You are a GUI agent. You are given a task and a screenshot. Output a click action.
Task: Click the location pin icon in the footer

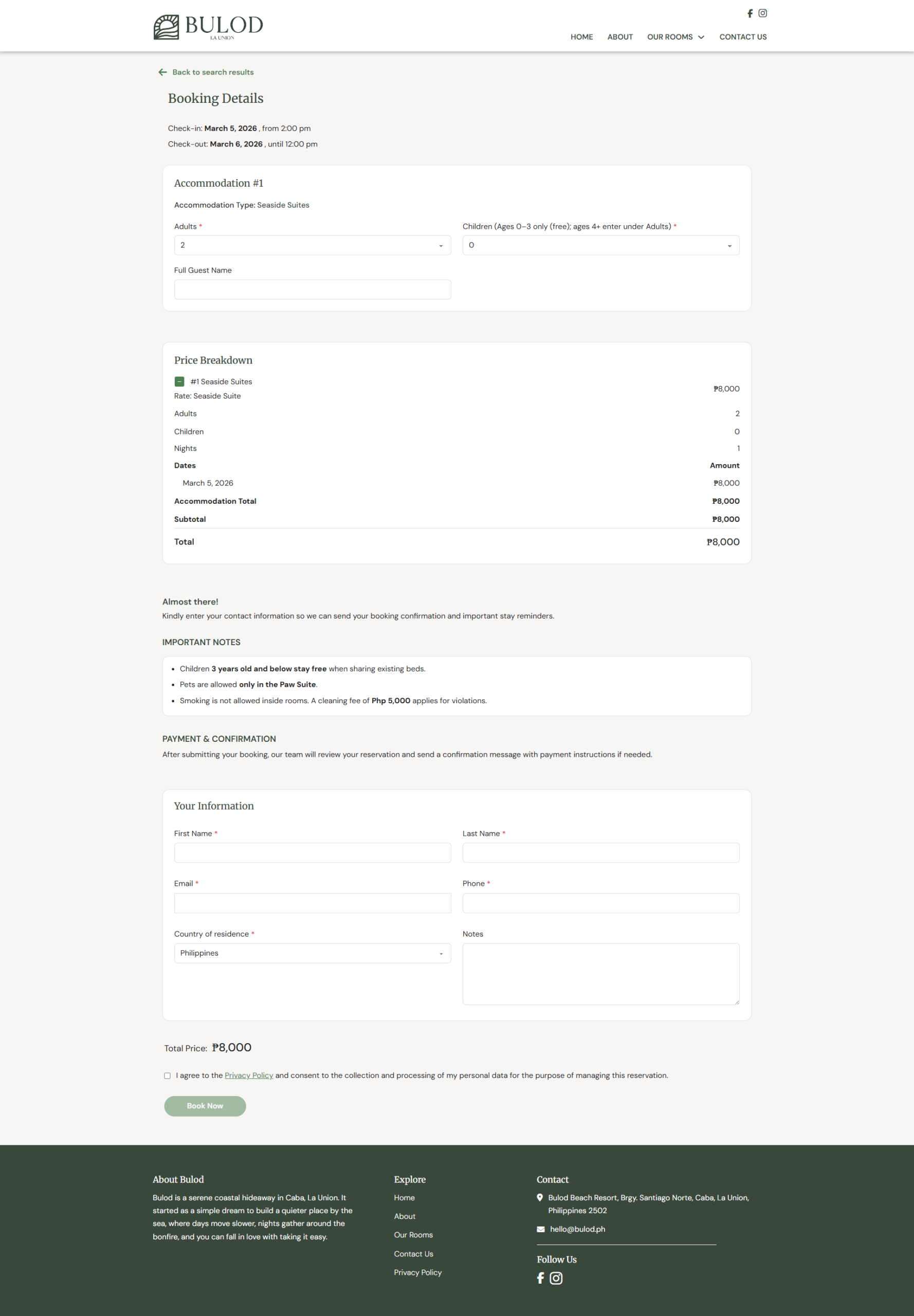pos(539,1197)
